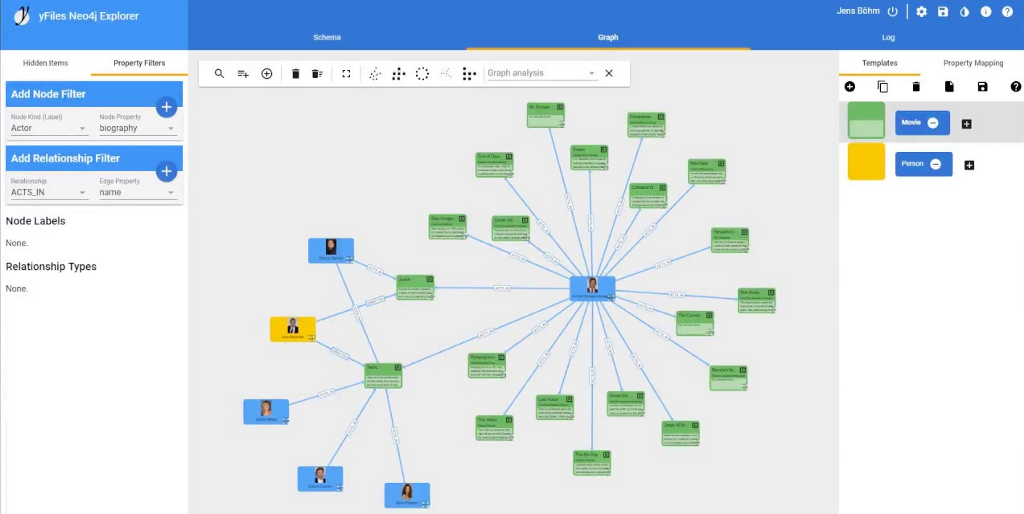Open the Relationship dropdown showing ACTS_IN
The width and height of the screenshot is (1024, 514).
pos(49,192)
